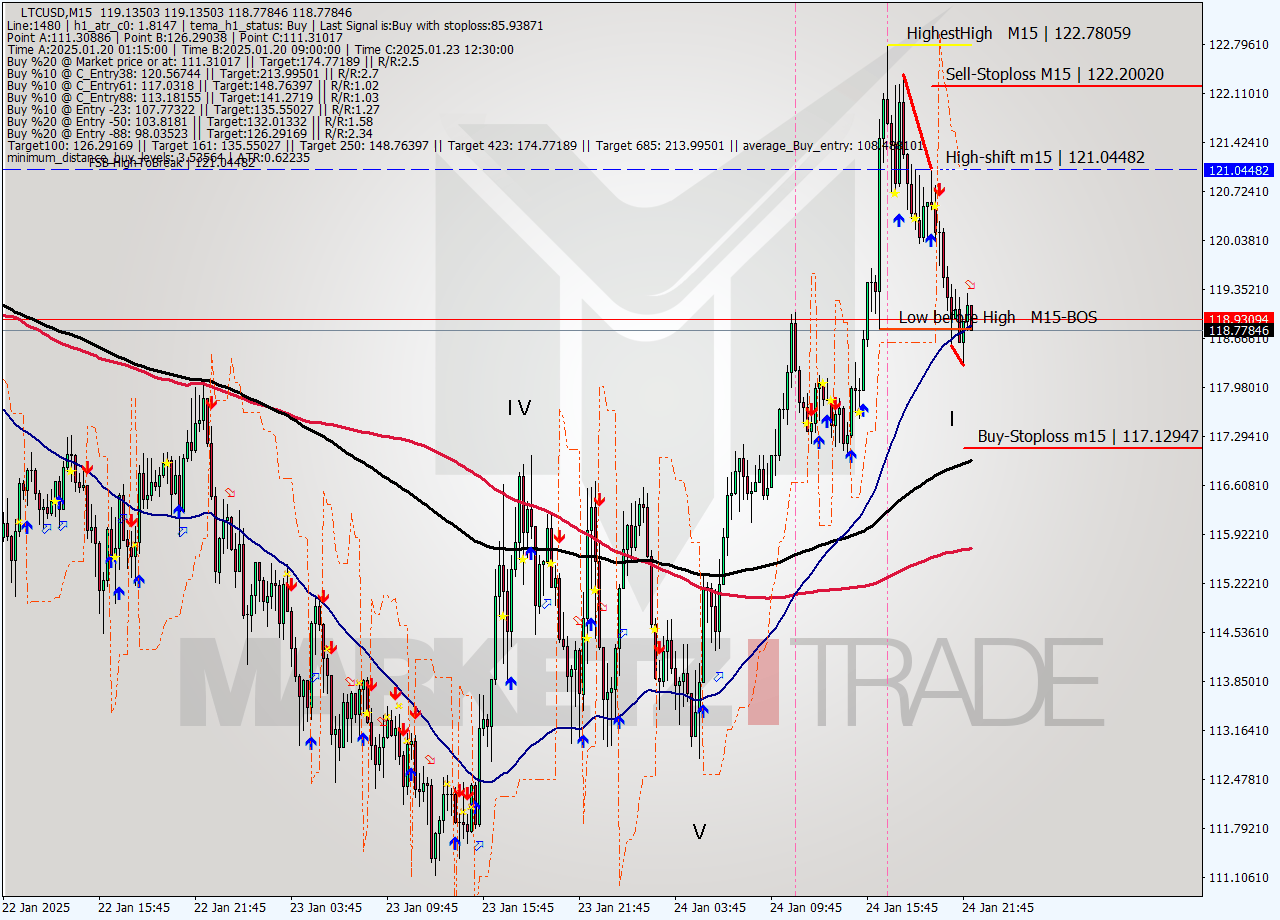Click the 120.72410 price axis value
The image size is (1280, 920).
coord(1239,191)
